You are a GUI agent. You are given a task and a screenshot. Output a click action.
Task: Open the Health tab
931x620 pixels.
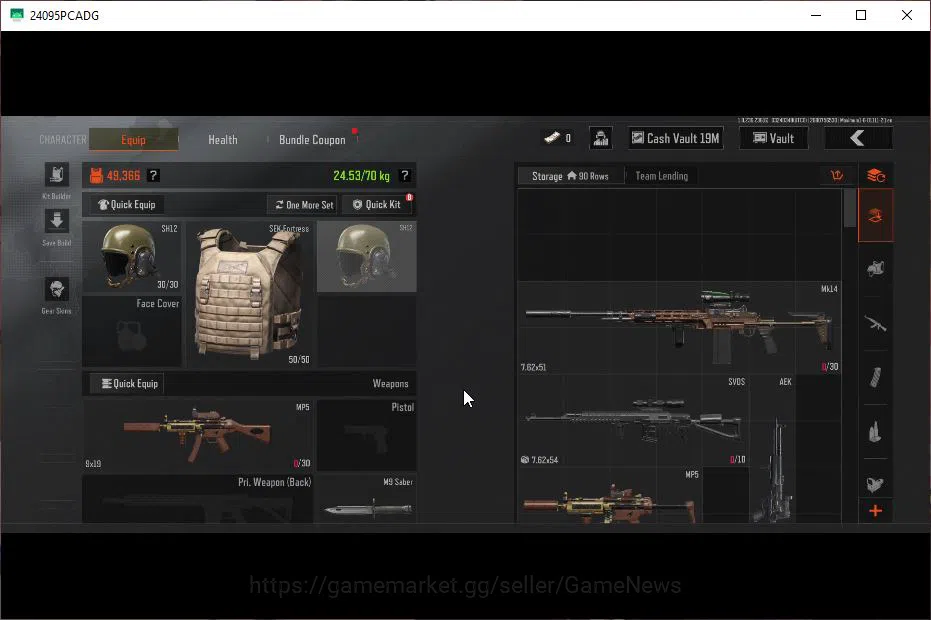(x=223, y=140)
